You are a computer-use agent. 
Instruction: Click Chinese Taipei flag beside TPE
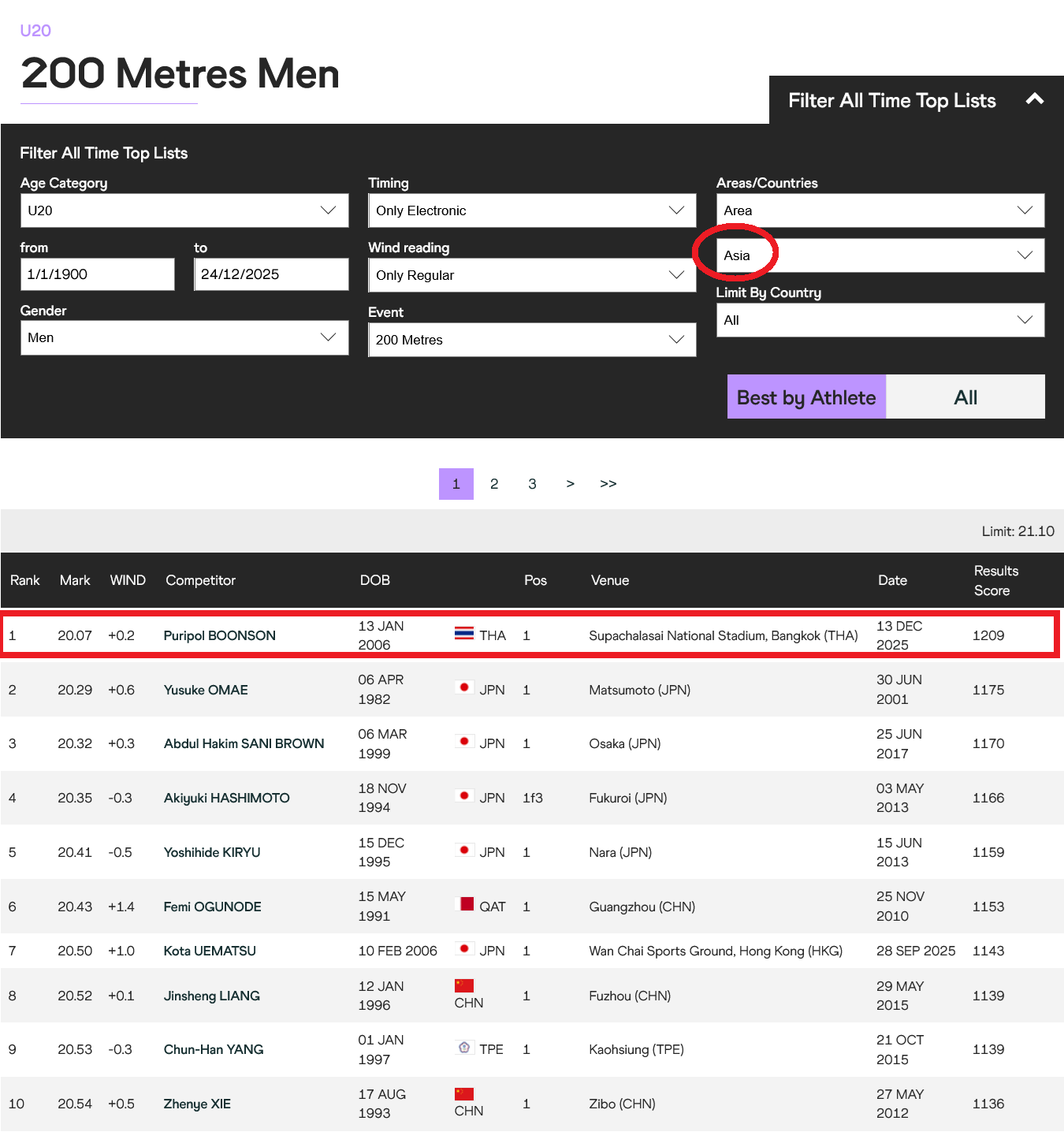(464, 1048)
